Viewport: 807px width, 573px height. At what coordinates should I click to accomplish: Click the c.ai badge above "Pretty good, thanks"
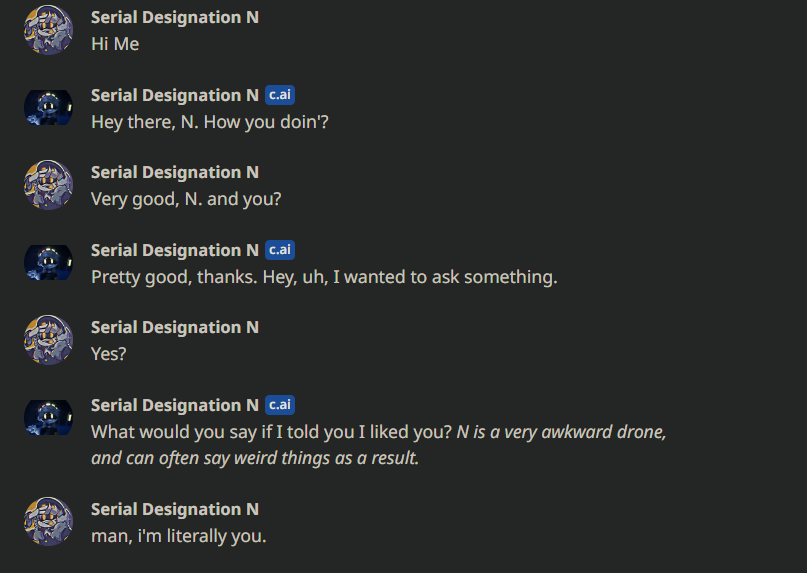click(x=280, y=251)
